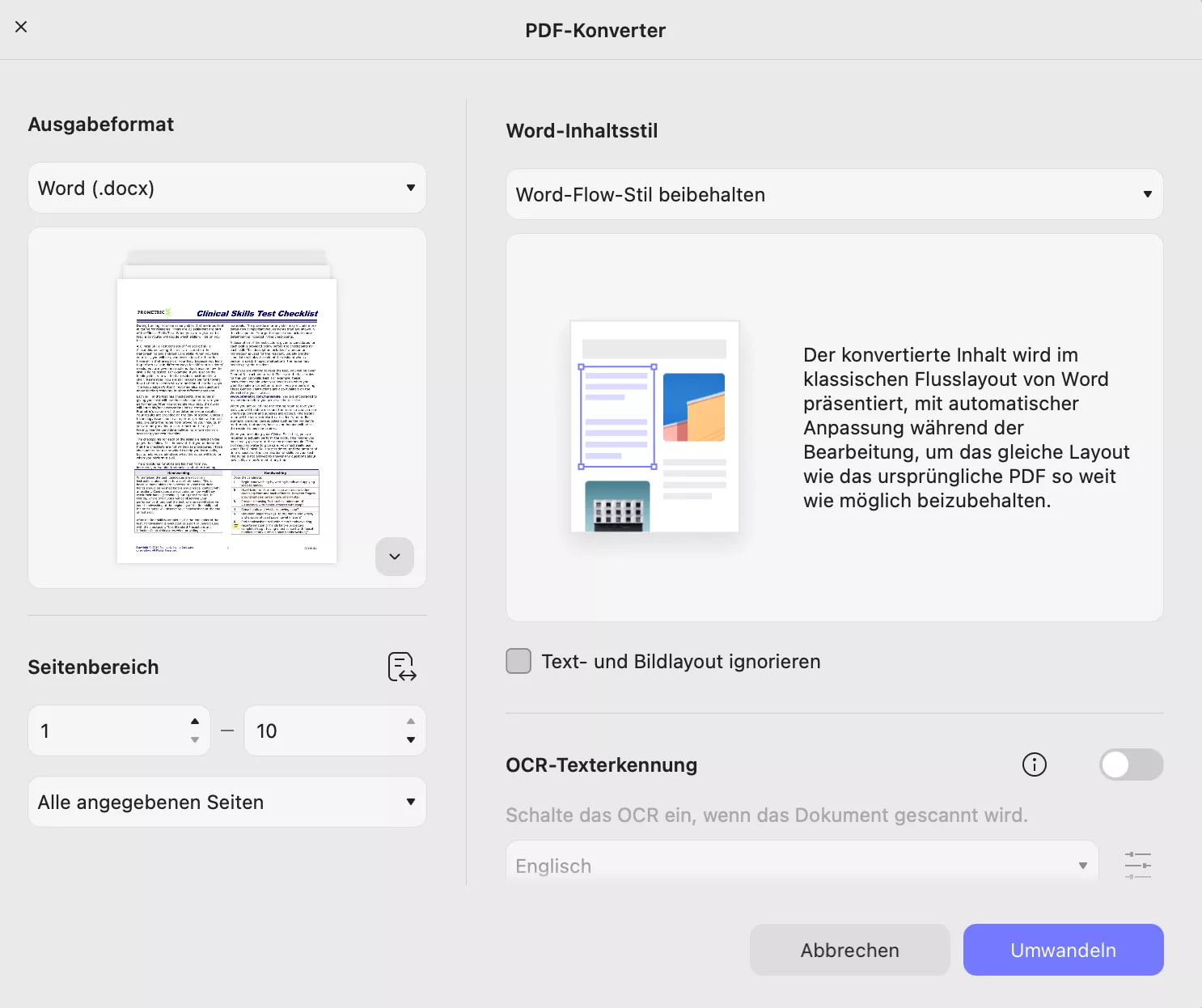Open advanced OCR settings via sliders icon
This screenshot has height=1008, width=1202.
(1138, 864)
